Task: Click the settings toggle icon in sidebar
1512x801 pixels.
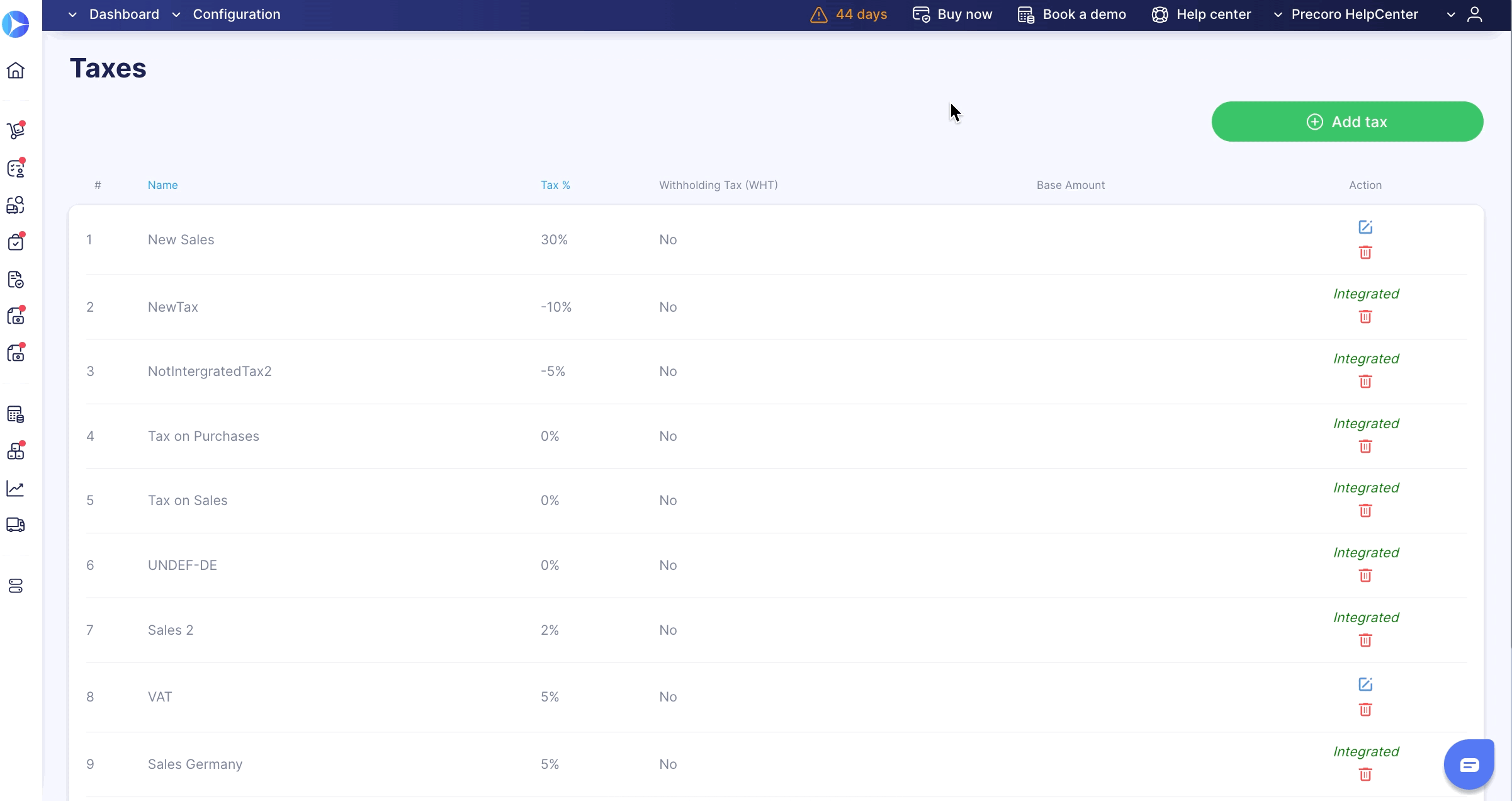Action: [x=16, y=586]
